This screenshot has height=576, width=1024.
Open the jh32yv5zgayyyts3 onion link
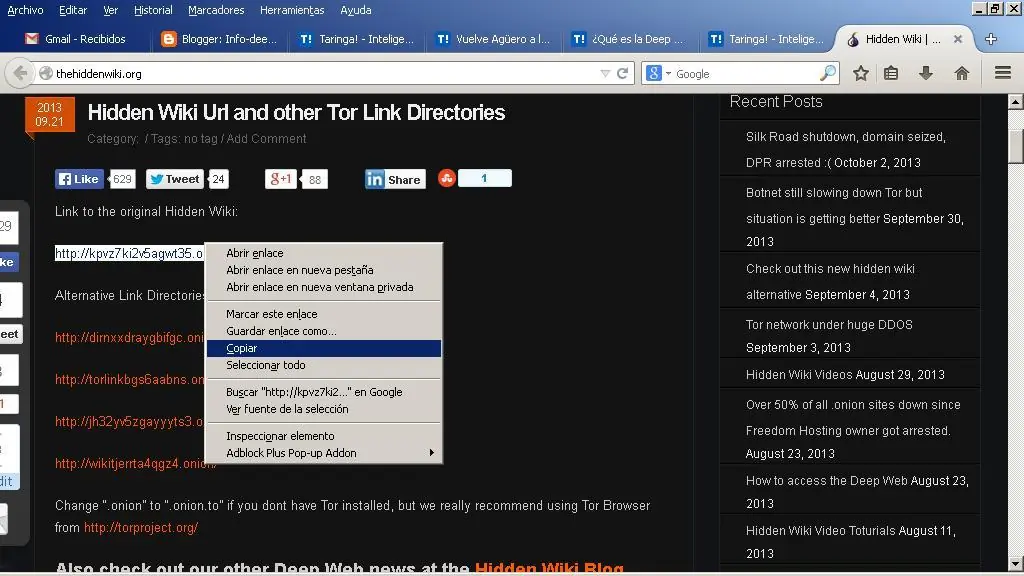(x=129, y=422)
